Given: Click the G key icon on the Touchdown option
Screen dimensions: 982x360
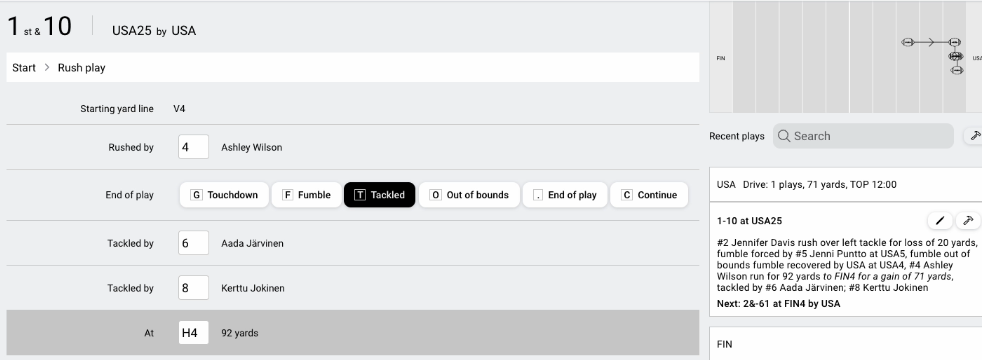Looking at the screenshot, I should [197, 195].
